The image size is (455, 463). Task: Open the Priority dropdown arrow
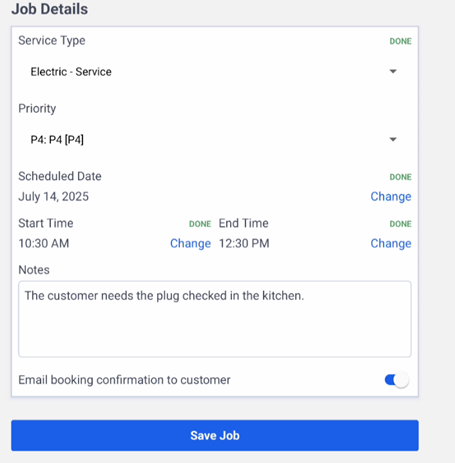click(x=393, y=139)
